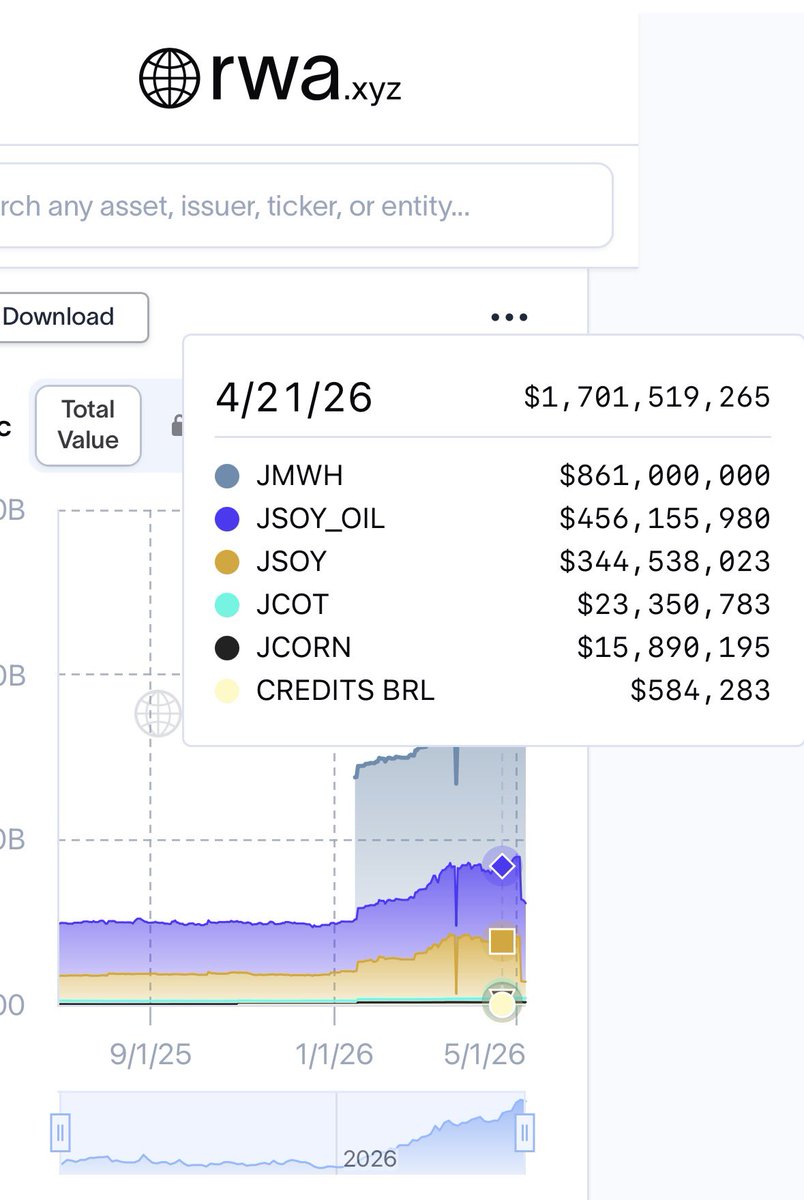Click the $23,350,783 value
Viewport: 804px width, 1200px height.
[x=674, y=605]
